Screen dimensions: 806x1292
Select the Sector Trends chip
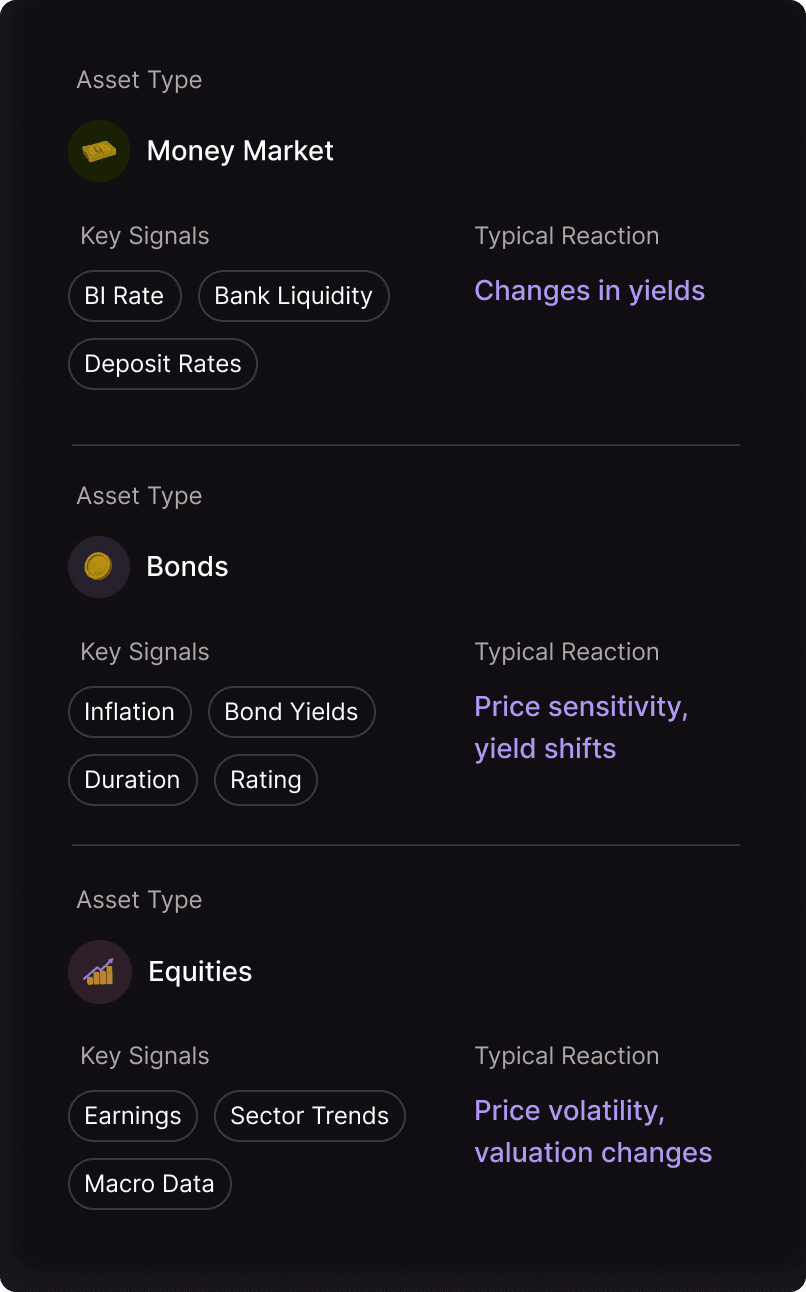pyautogui.click(x=310, y=1116)
